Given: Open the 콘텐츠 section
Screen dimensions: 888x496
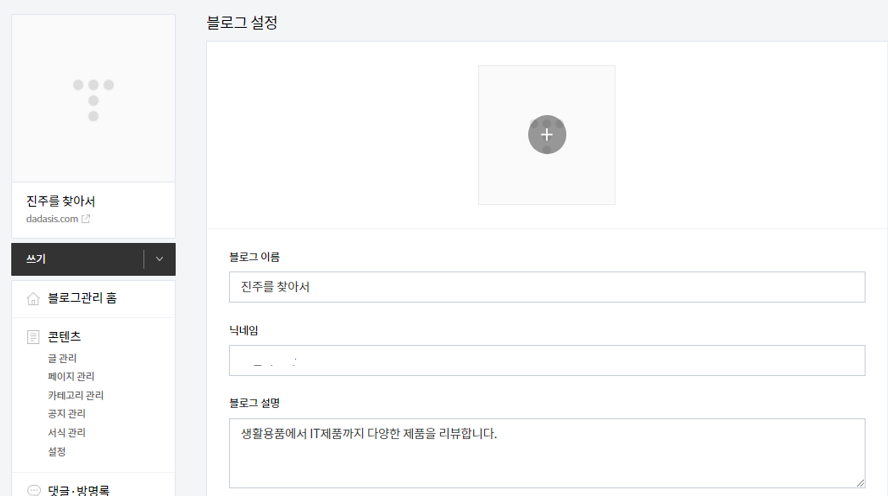Looking at the screenshot, I should 65,337.
